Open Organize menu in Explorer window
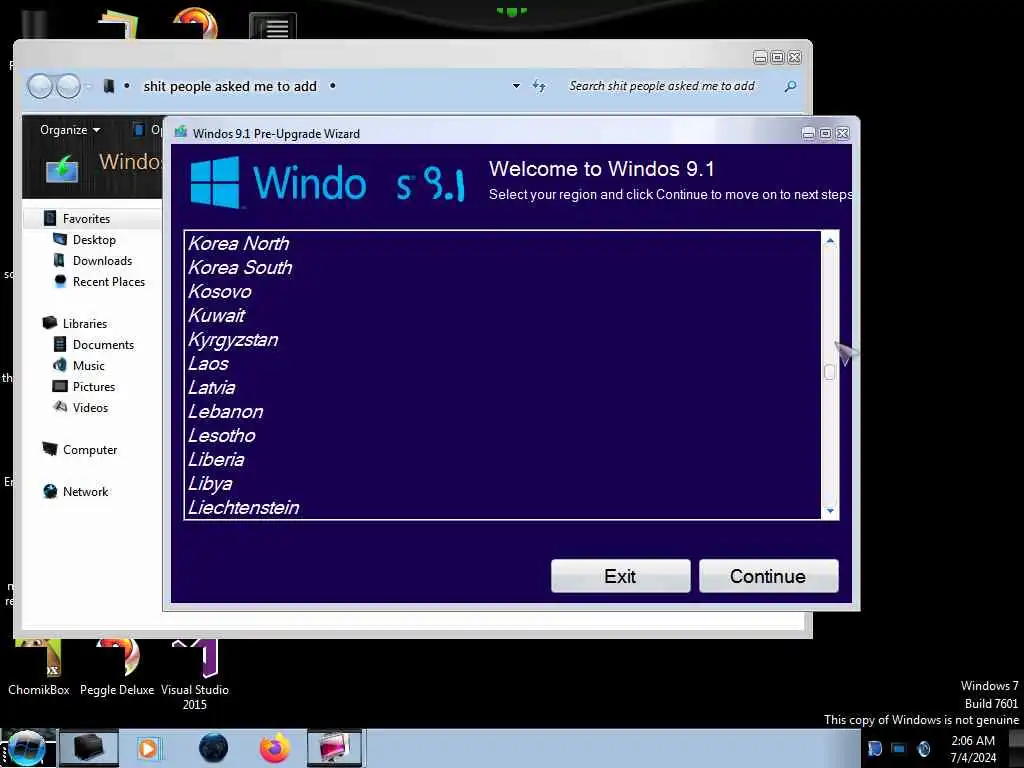1024x768 pixels. [x=70, y=130]
